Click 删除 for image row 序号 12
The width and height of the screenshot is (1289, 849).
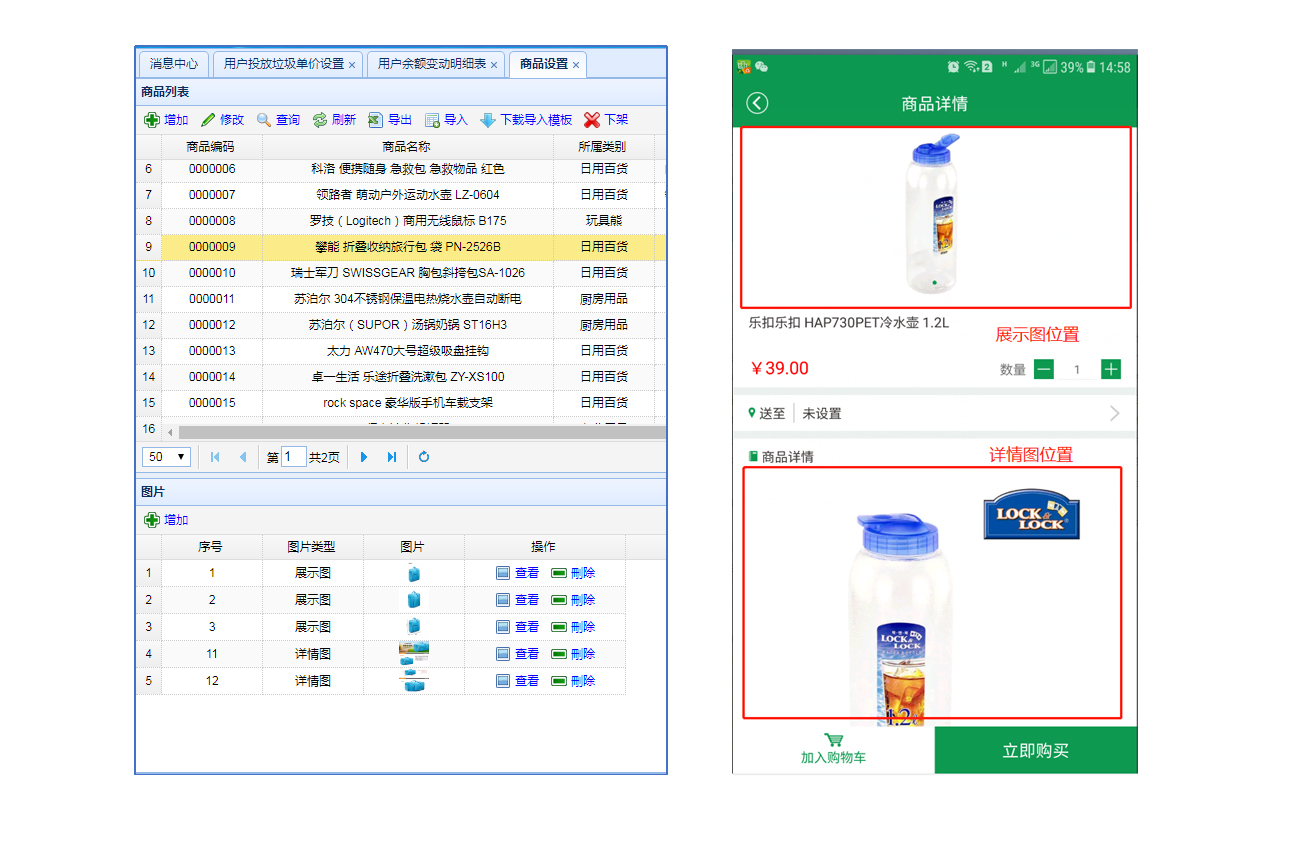coord(574,681)
